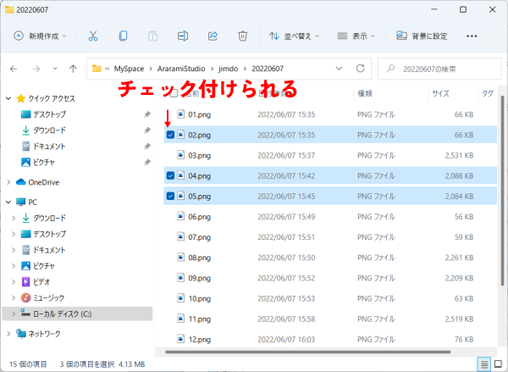Click the Copy icon in toolbar
The height and width of the screenshot is (372, 508).
click(123, 36)
